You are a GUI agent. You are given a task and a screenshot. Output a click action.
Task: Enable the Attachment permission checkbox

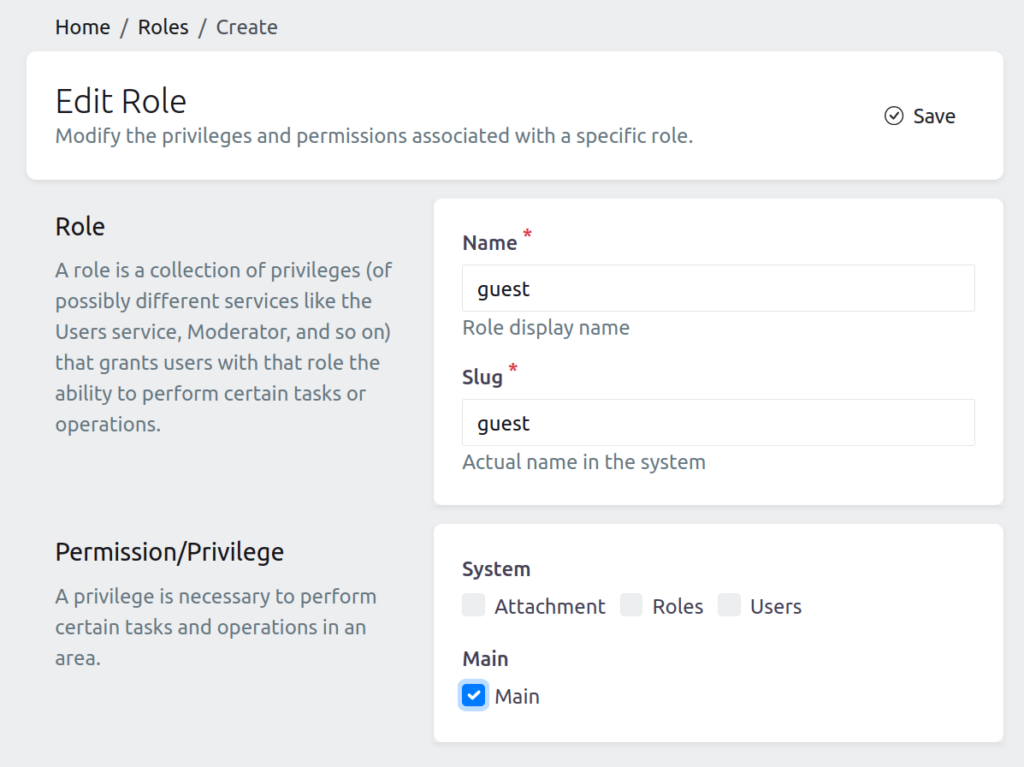point(472,605)
